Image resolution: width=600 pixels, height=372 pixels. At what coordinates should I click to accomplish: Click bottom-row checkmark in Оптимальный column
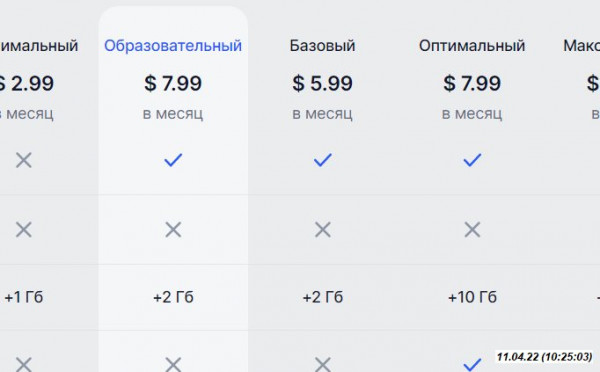click(472, 364)
